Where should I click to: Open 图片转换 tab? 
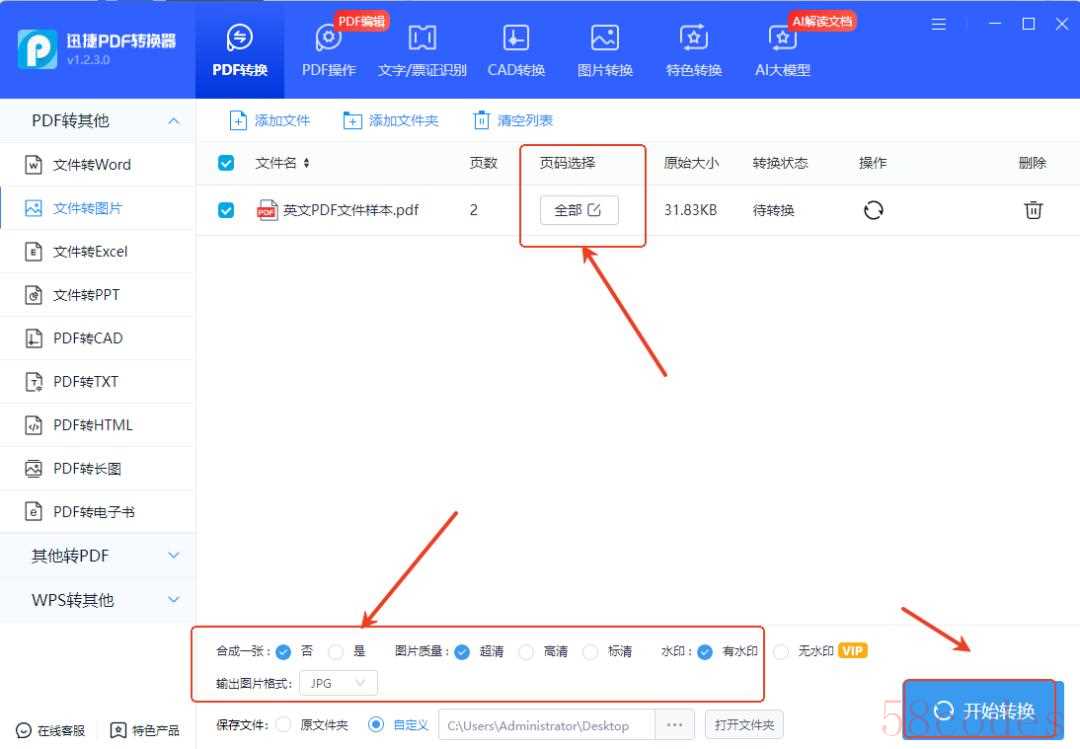605,50
